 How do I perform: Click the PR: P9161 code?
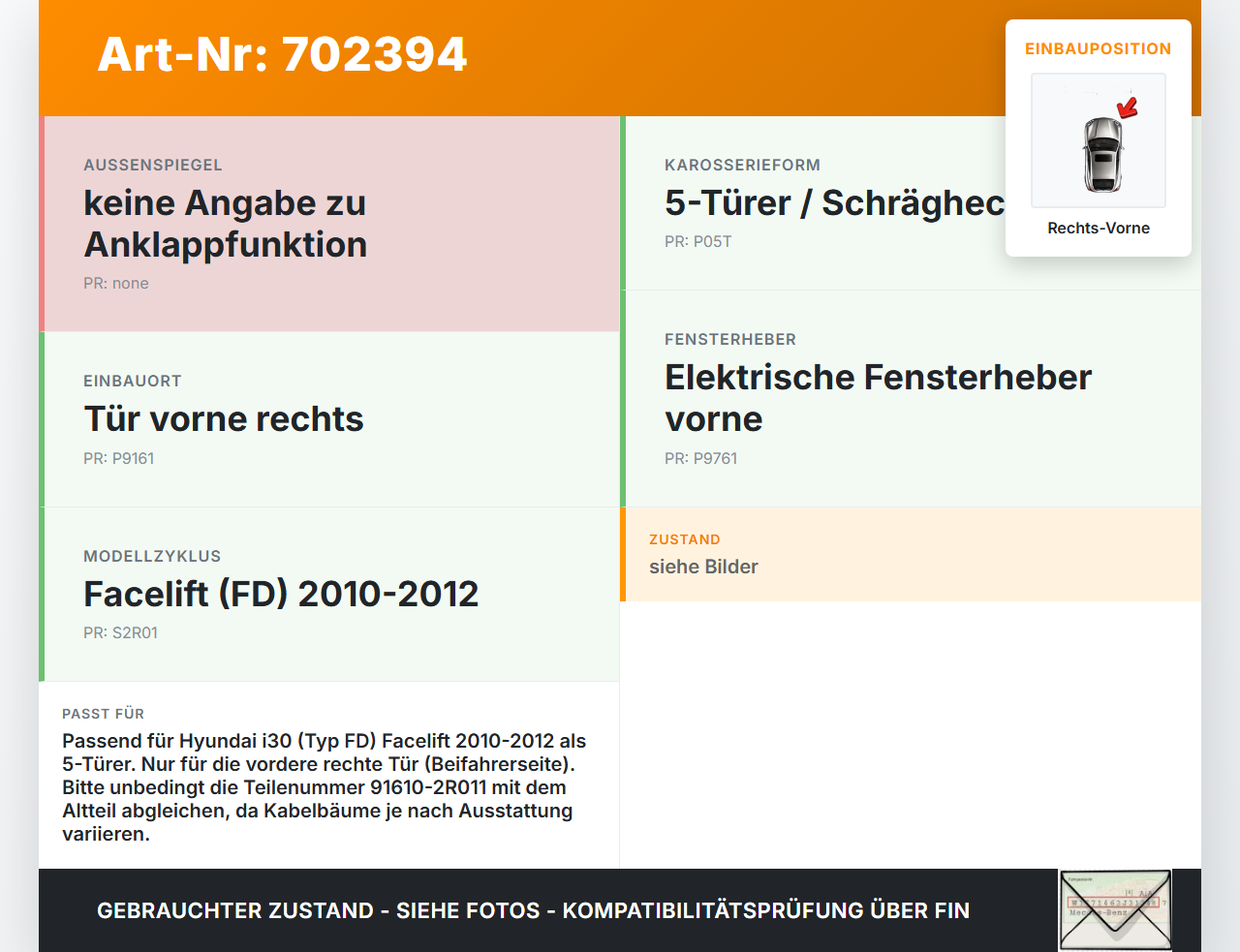point(119,458)
